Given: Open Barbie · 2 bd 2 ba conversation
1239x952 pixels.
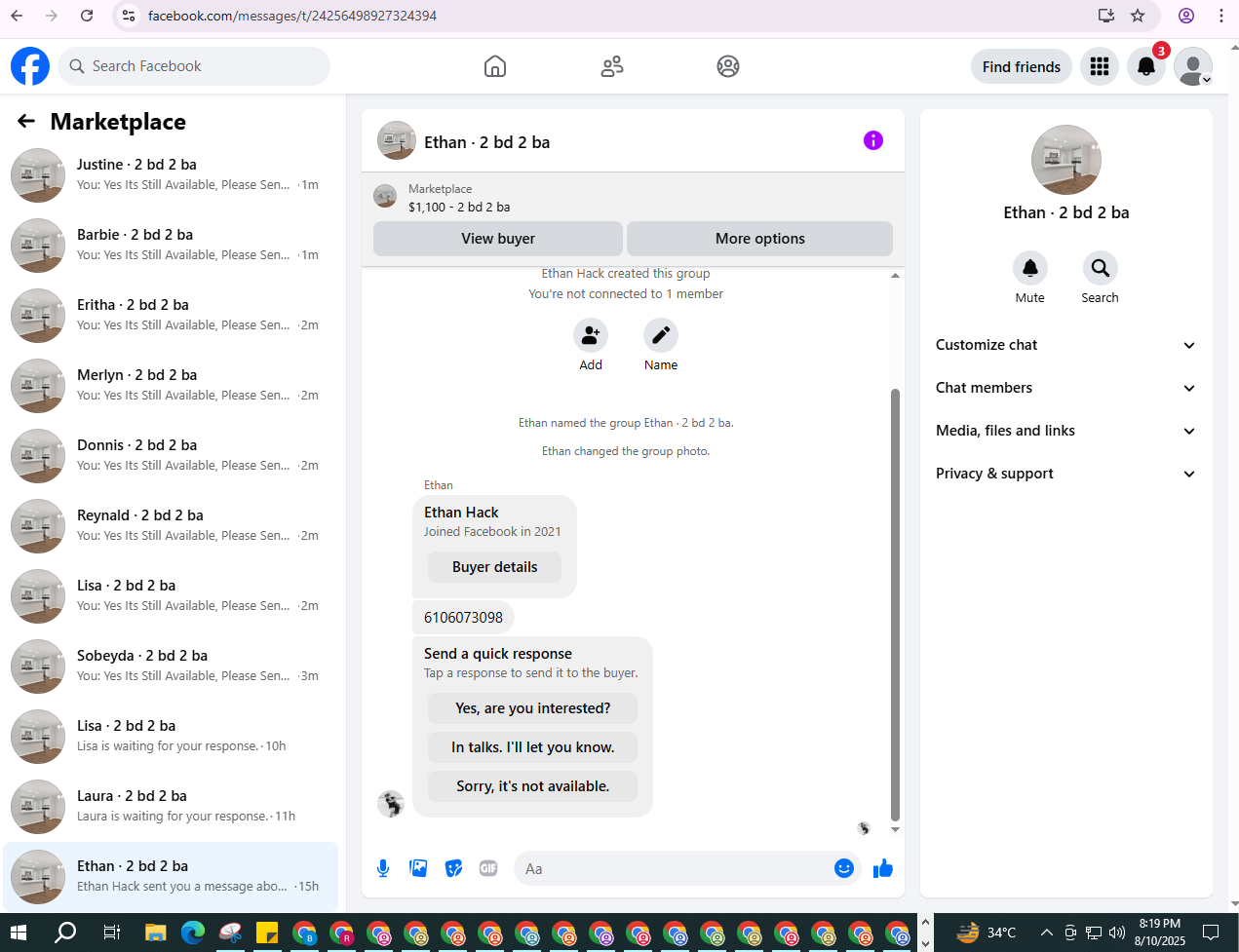Looking at the screenshot, I should coord(171,246).
